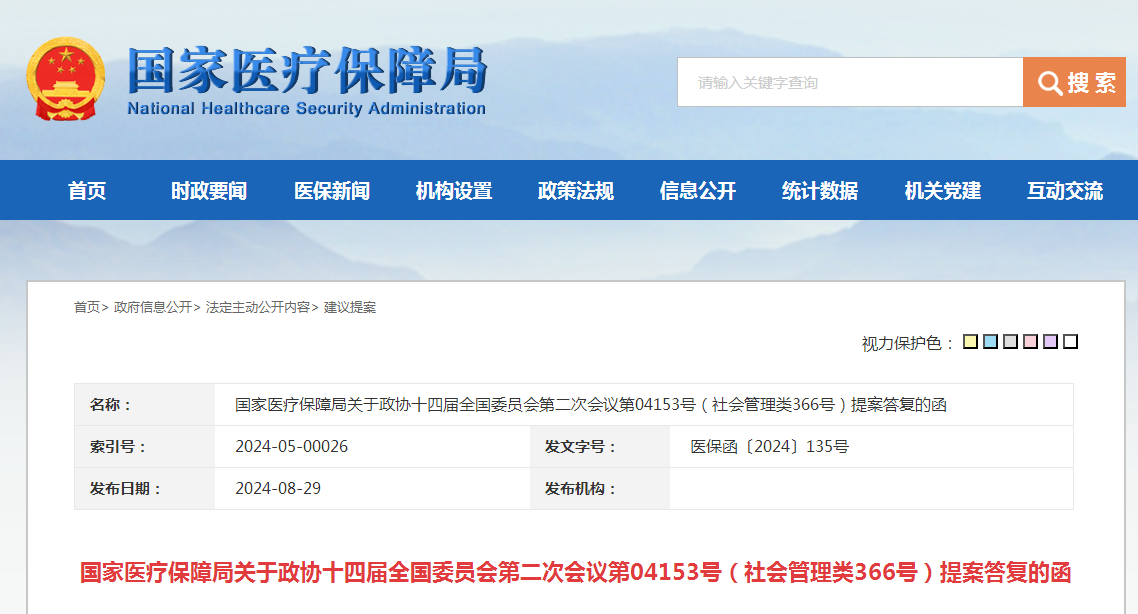Screen dimensions: 1138x614
Task: Select the purple eye-protection color swatch
Action: (1050, 341)
